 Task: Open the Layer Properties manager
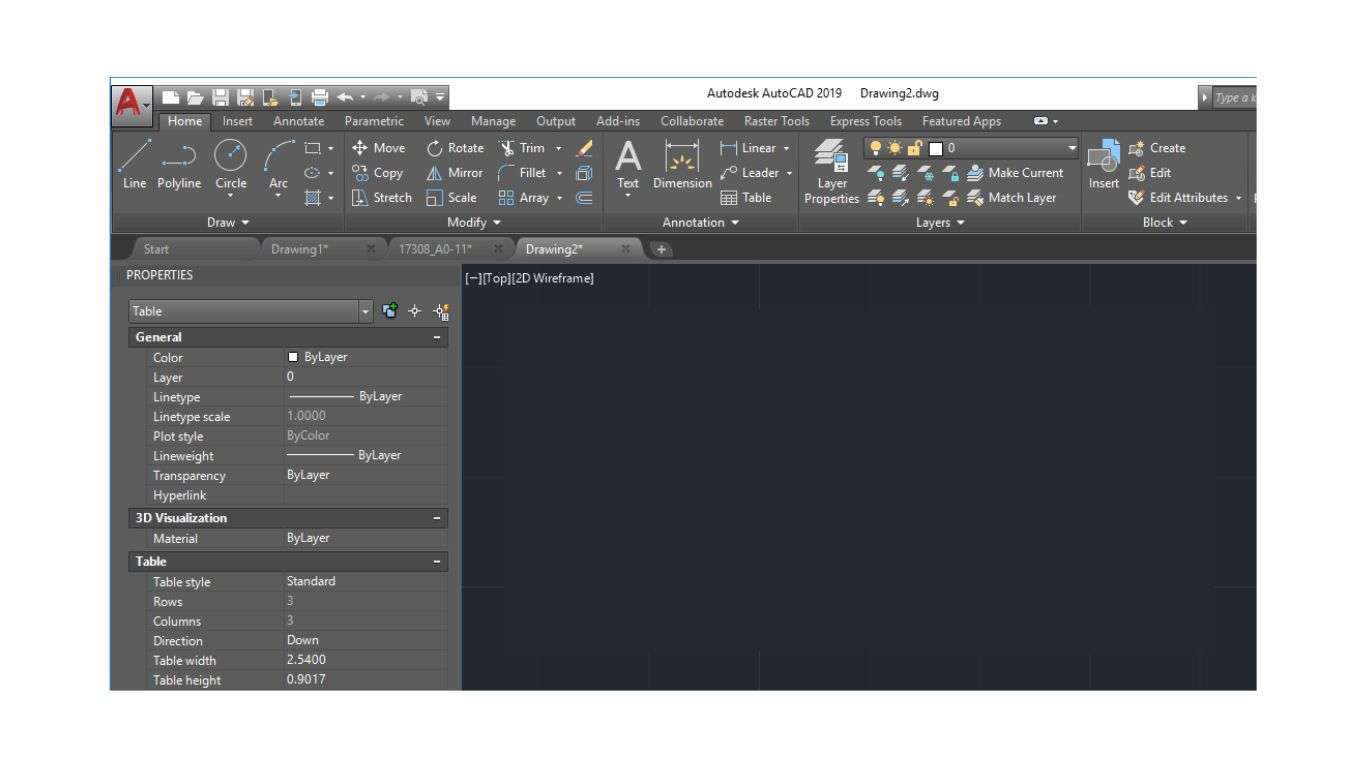[x=831, y=170]
